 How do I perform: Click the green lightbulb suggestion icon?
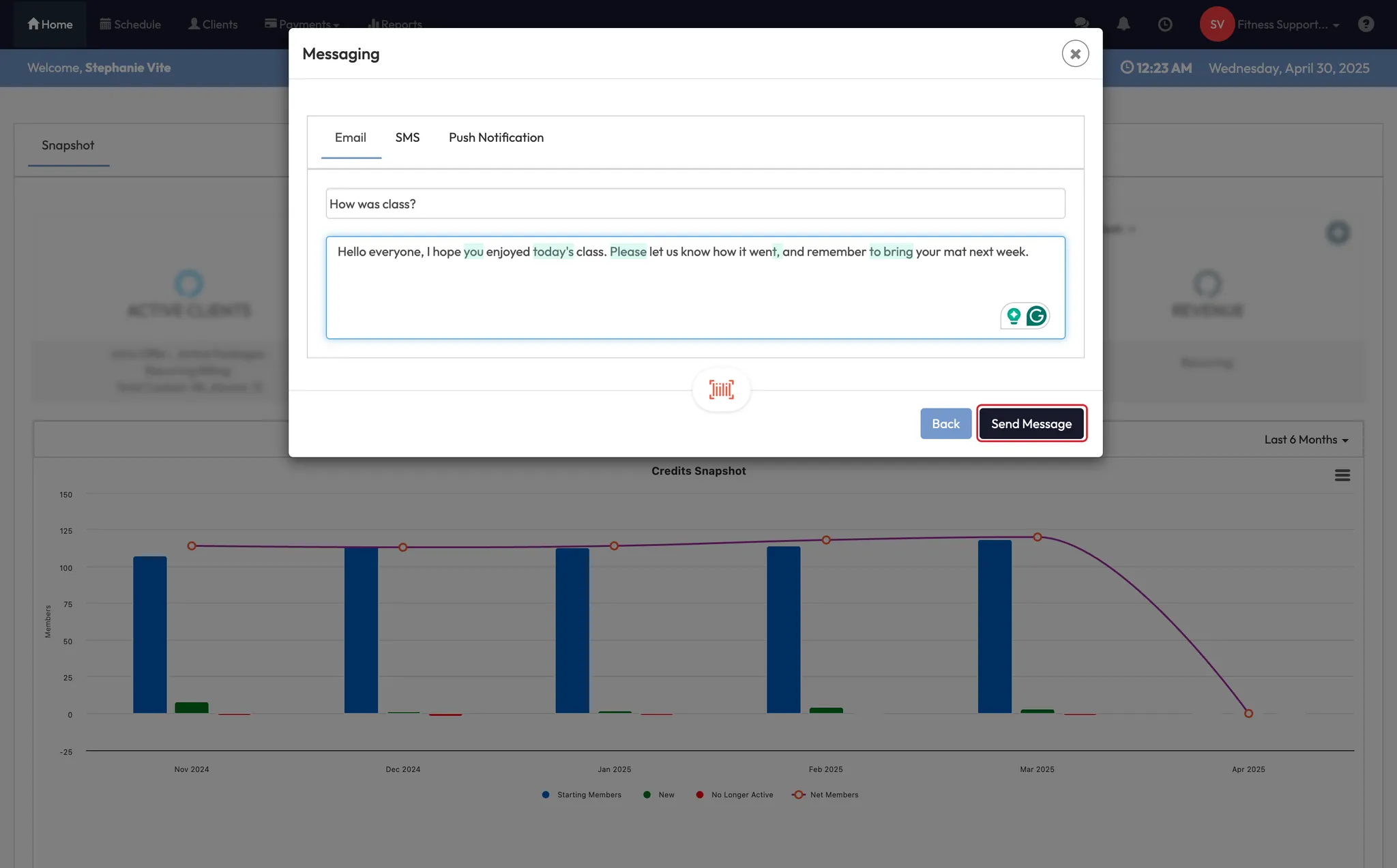click(1014, 316)
